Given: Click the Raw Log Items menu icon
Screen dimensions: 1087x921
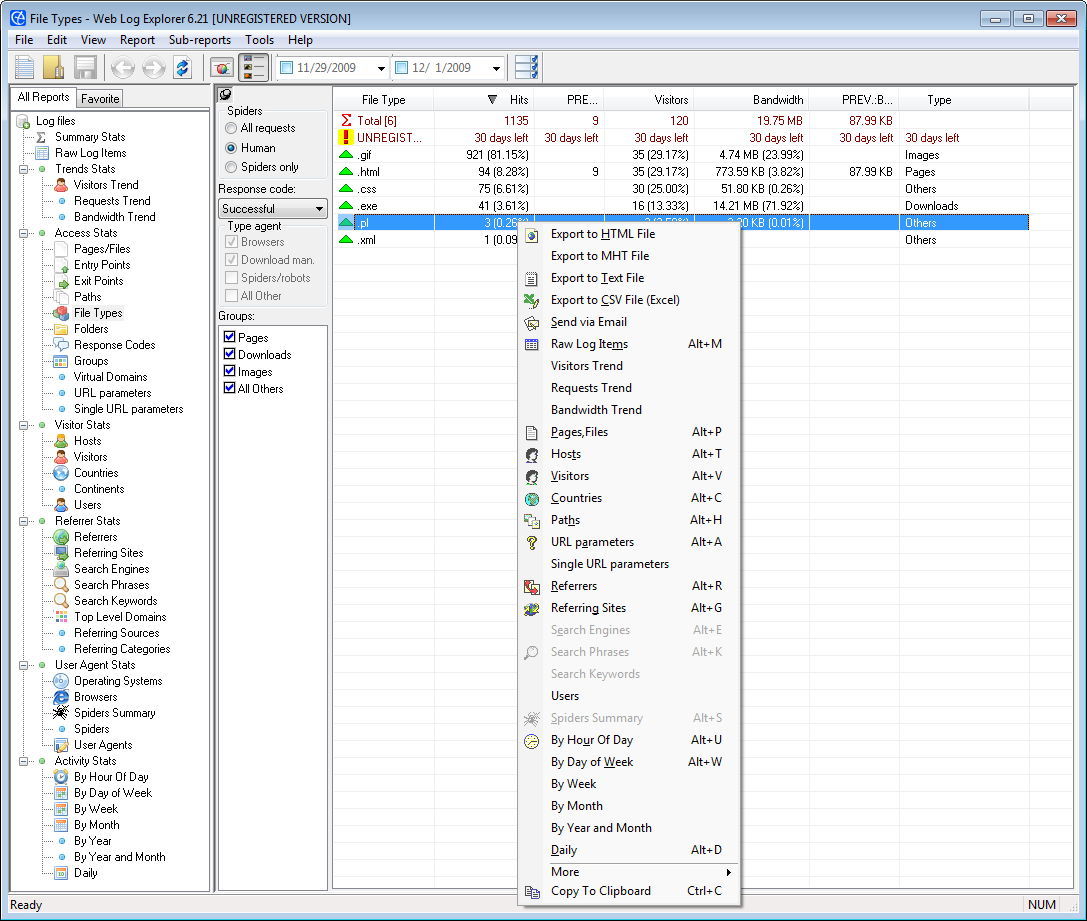Looking at the screenshot, I should pos(532,344).
